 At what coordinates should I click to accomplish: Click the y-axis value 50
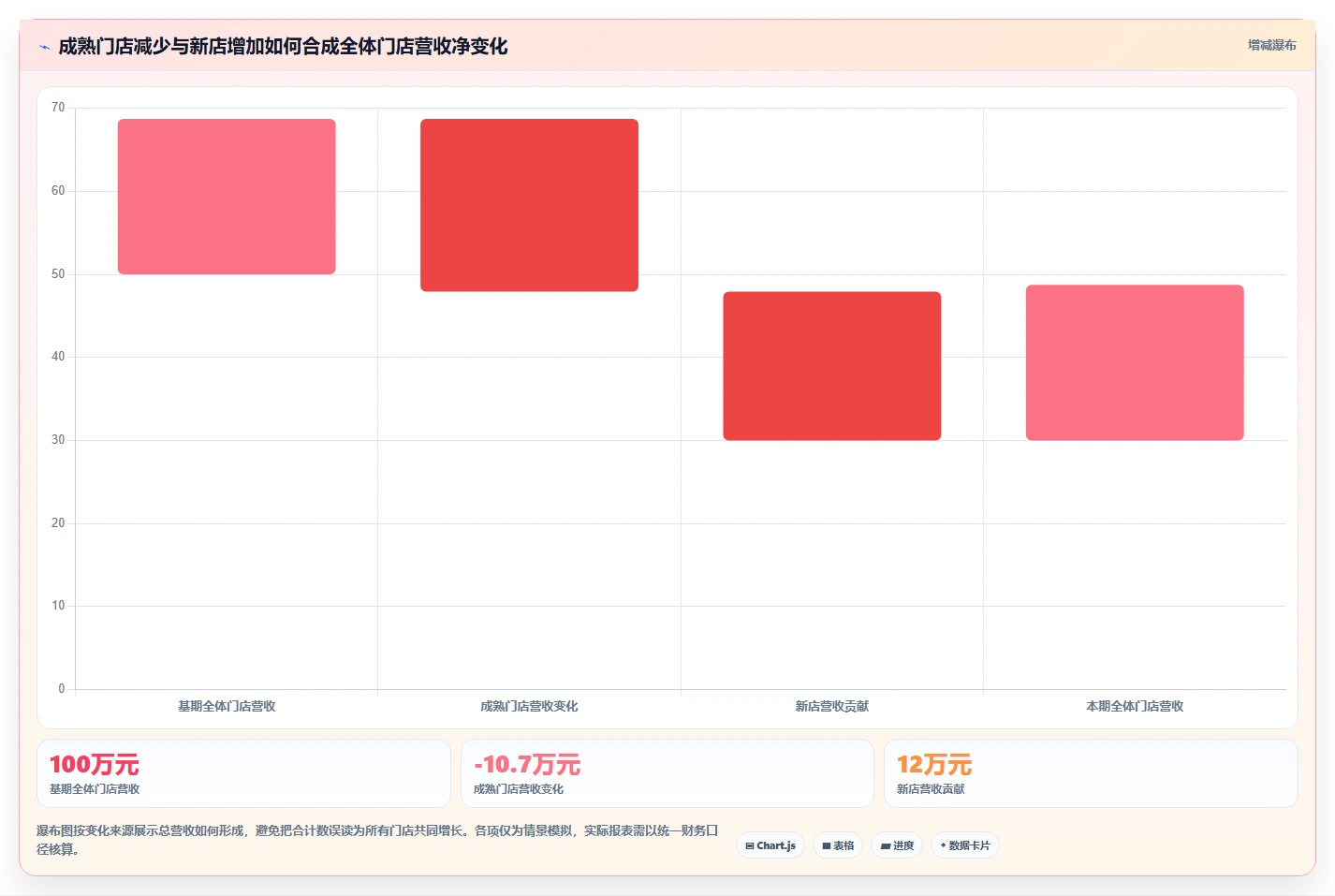[58, 274]
